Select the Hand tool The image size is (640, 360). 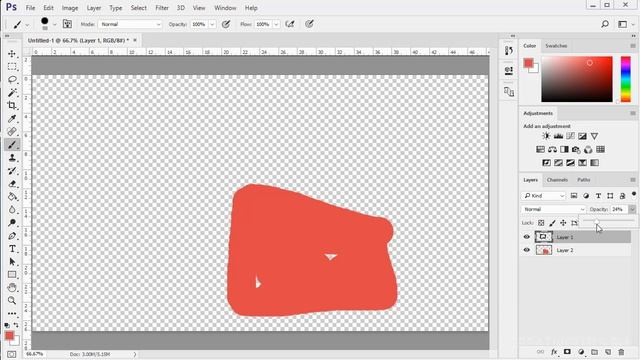pyautogui.click(x=12, y=288)
